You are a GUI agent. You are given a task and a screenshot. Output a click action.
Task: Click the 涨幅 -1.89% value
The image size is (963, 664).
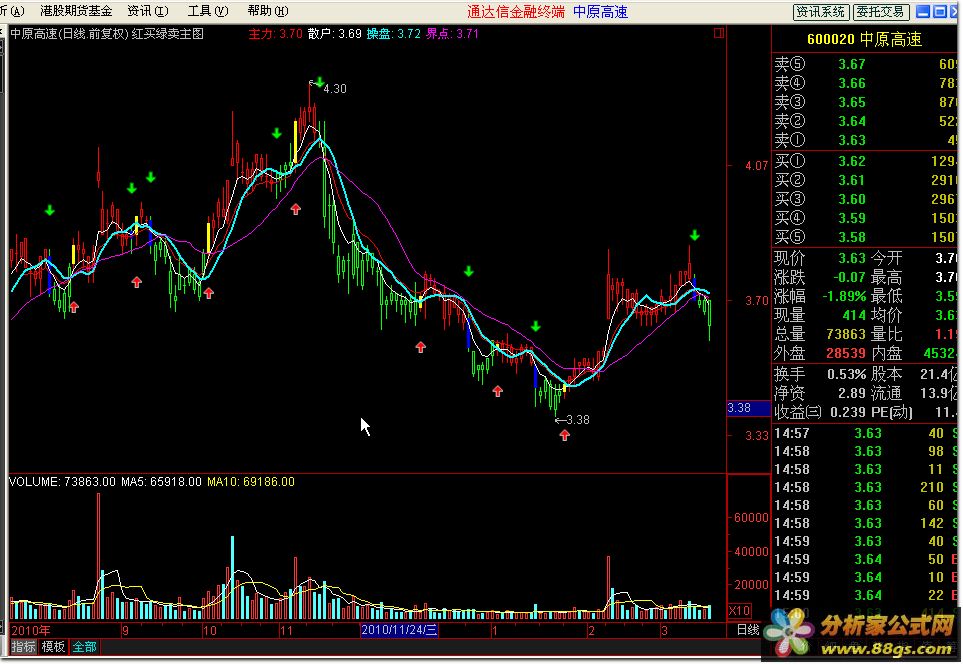pos(844,296)
